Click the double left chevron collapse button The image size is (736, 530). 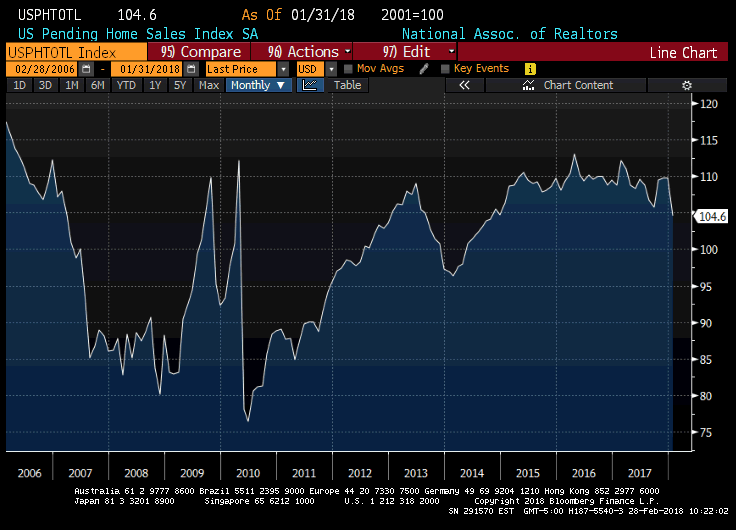[x=464, y=85]
